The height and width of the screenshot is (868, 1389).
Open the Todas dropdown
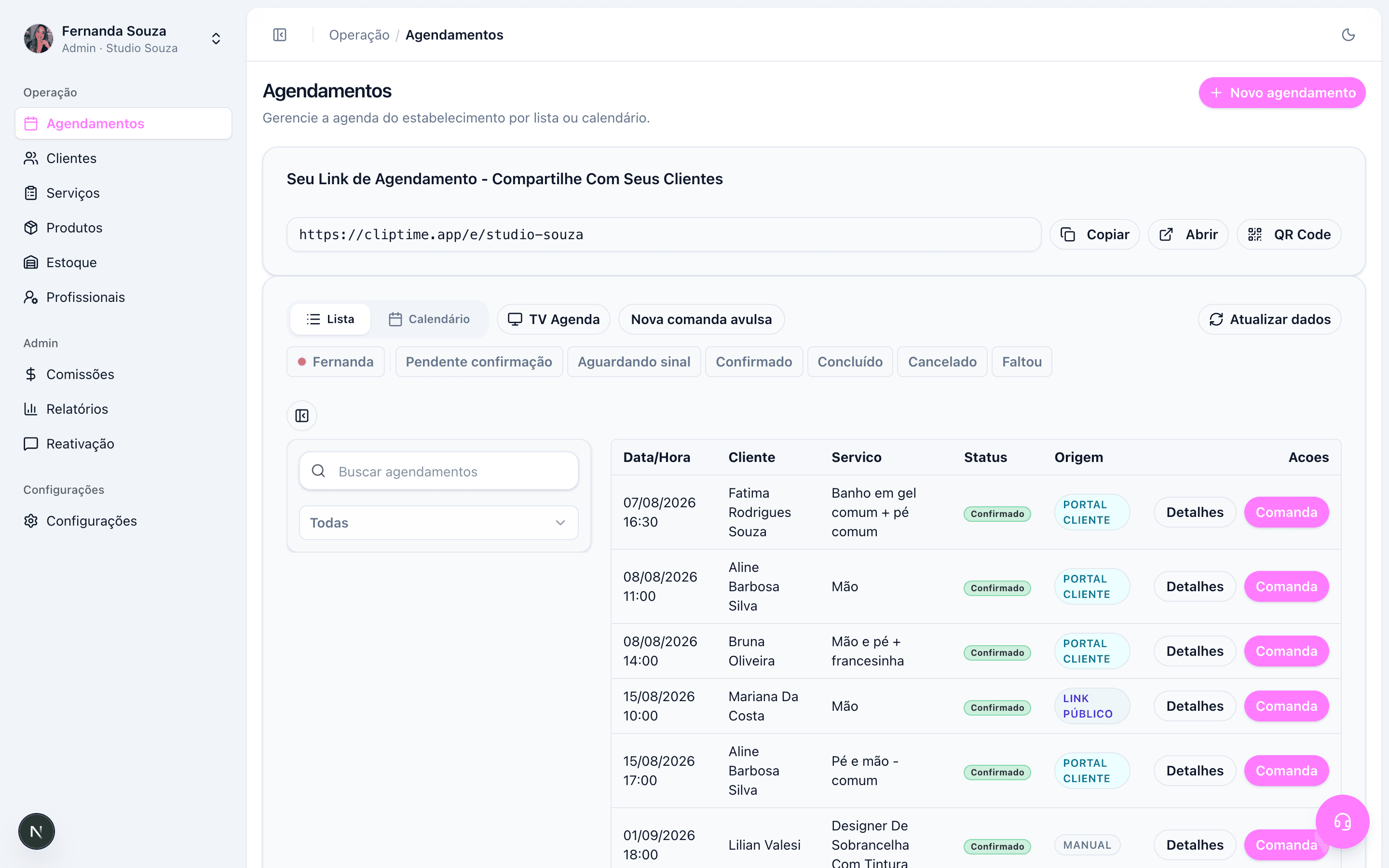tap(439, 523)
